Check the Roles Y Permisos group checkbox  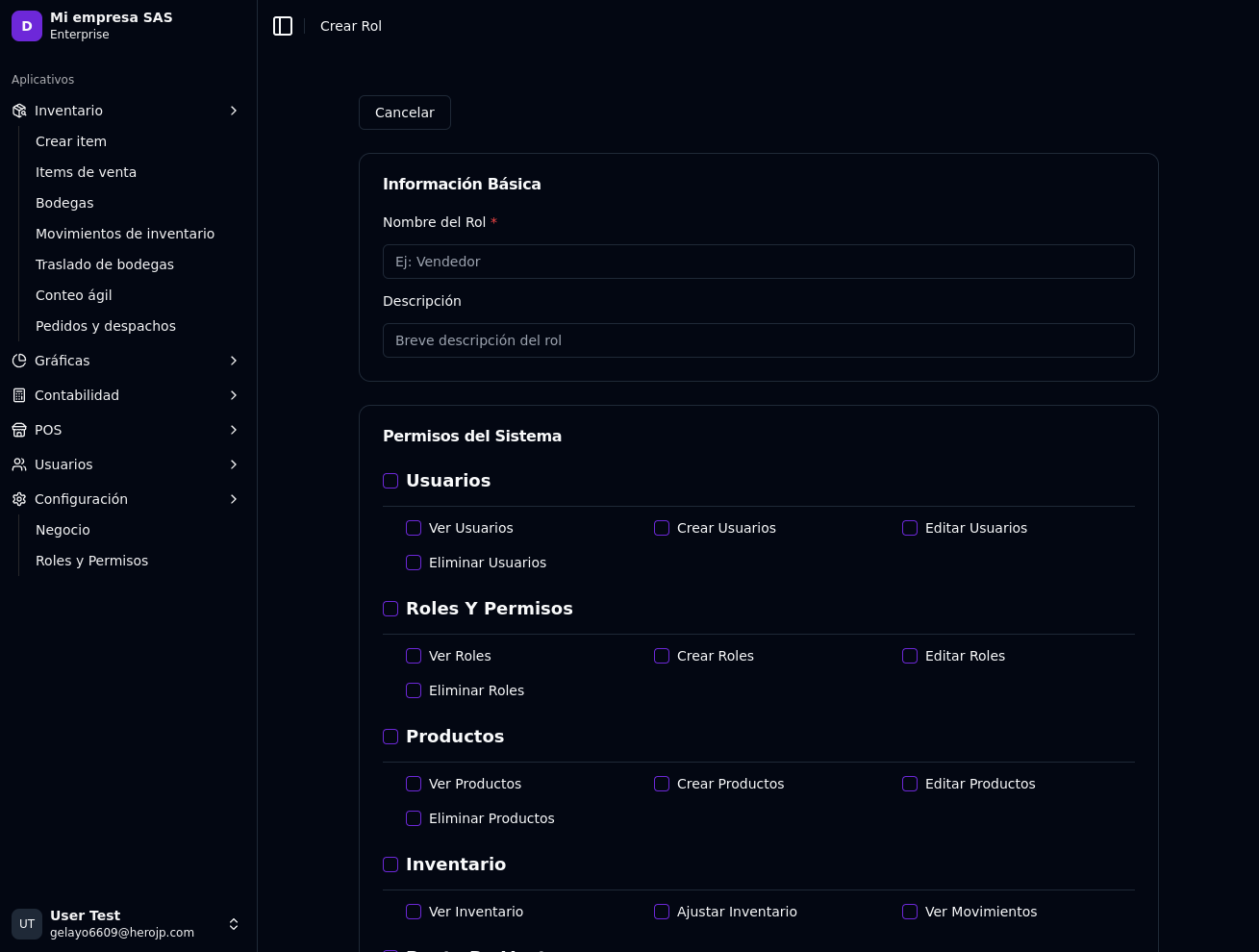(390, 609)
